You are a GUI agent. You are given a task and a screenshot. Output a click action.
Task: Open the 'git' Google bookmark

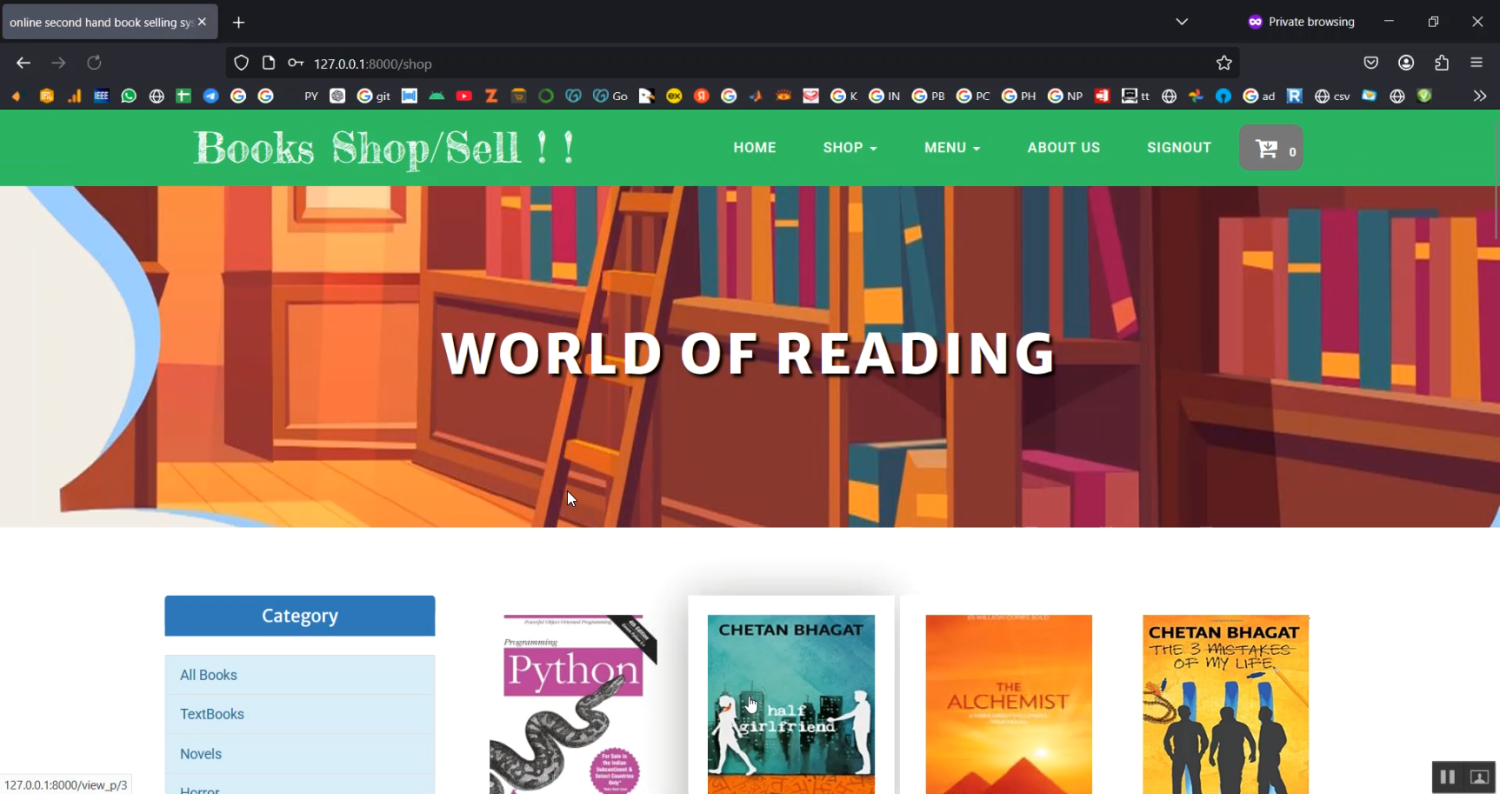374,96
